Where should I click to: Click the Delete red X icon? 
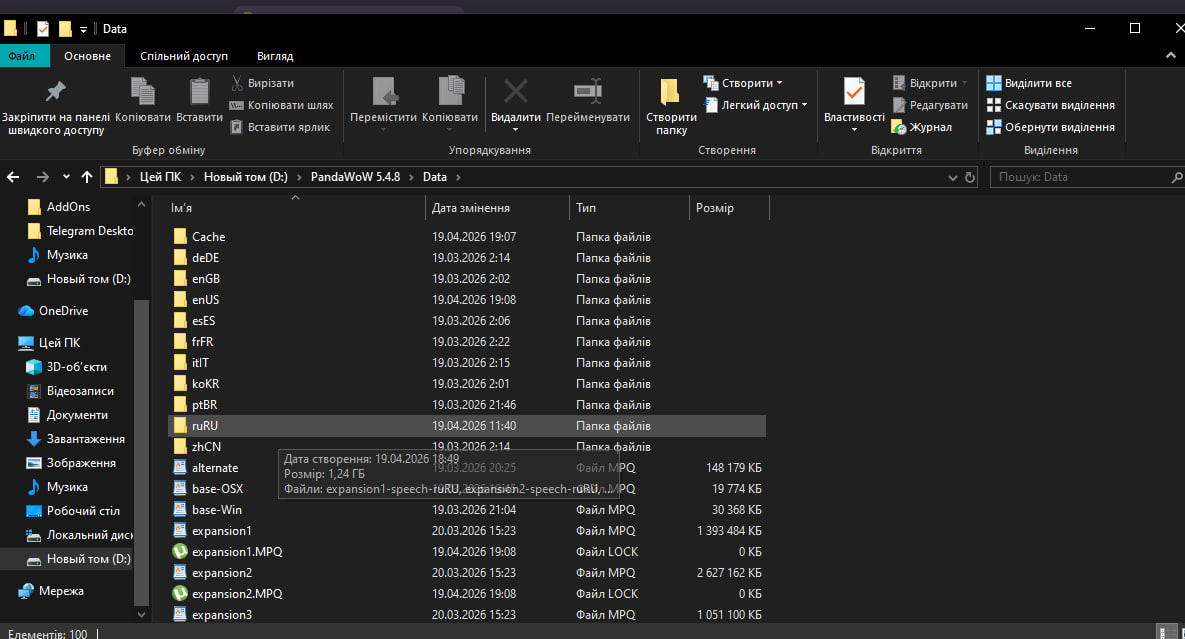click(515, 93)
